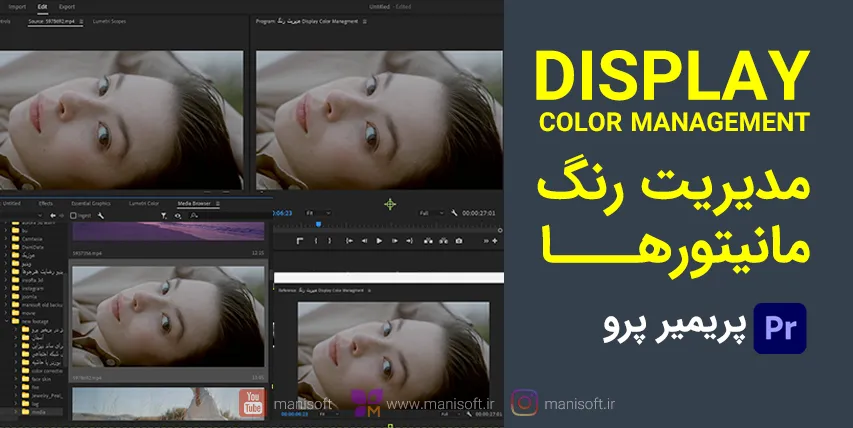The width and height of the screenshot is (853, 428).
Task: Export frame with the camera icon
Action: [x=459, y=241]
